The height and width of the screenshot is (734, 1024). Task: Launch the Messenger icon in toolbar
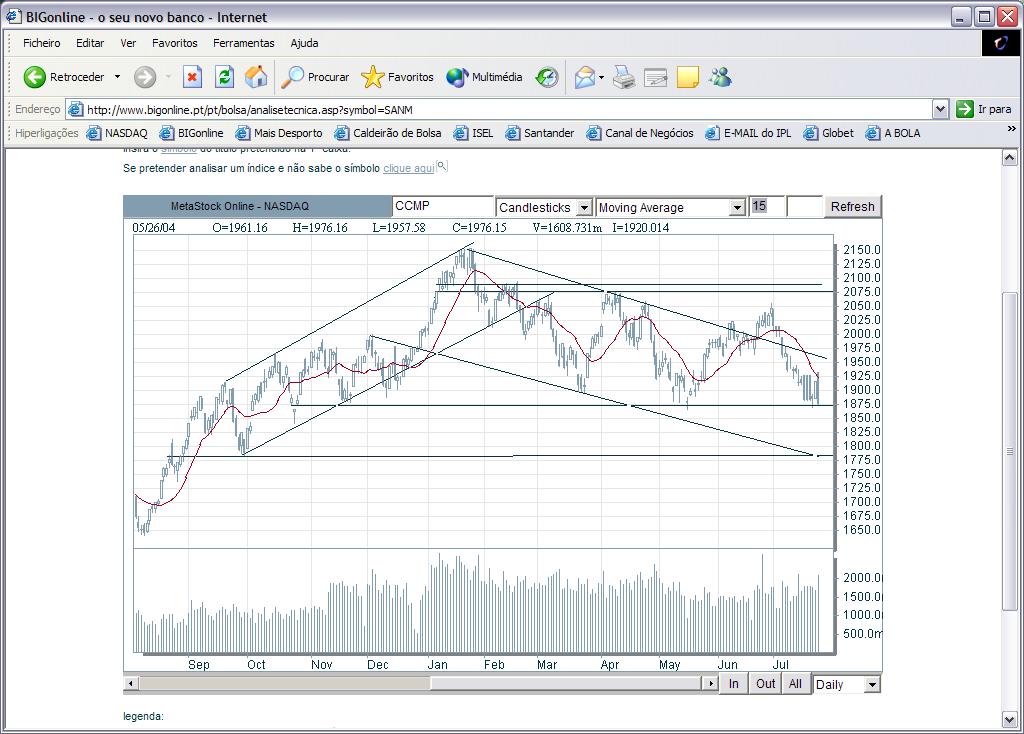[x=720, y=77]
